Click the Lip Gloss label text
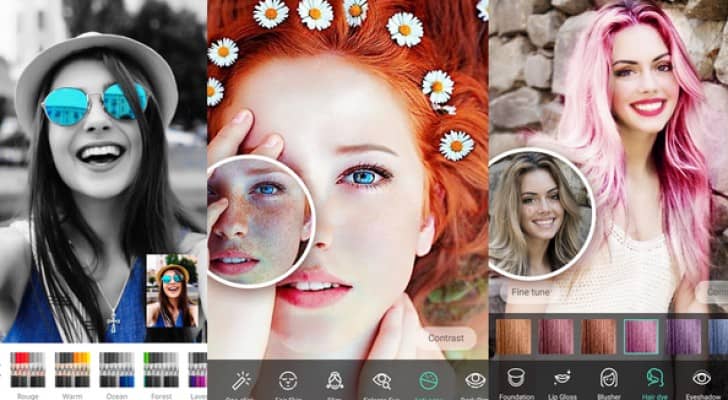Image resolution: width=728 pixels, height=400 pixels. pos(562,397)
